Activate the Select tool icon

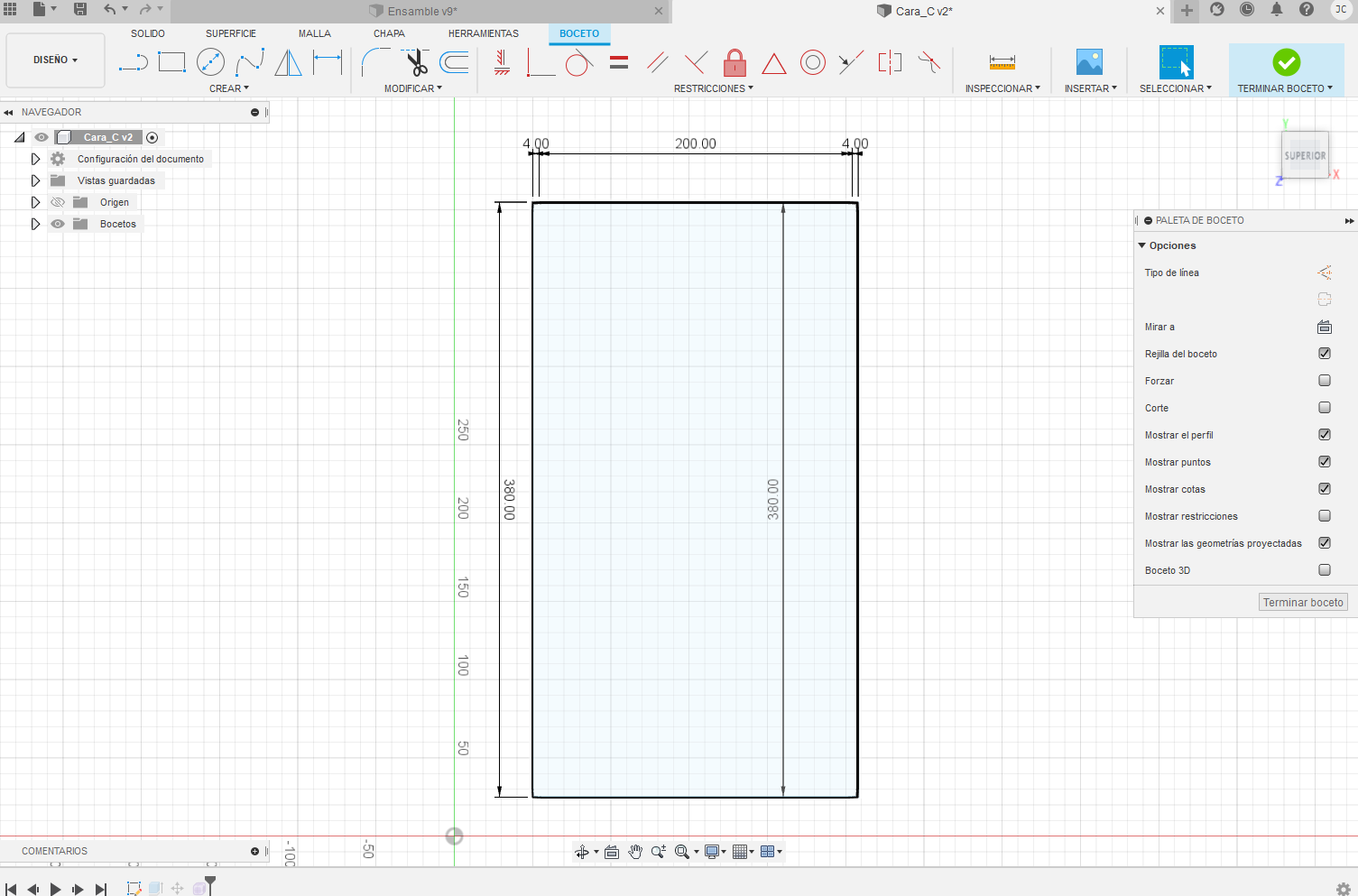tap(1176, 62)
